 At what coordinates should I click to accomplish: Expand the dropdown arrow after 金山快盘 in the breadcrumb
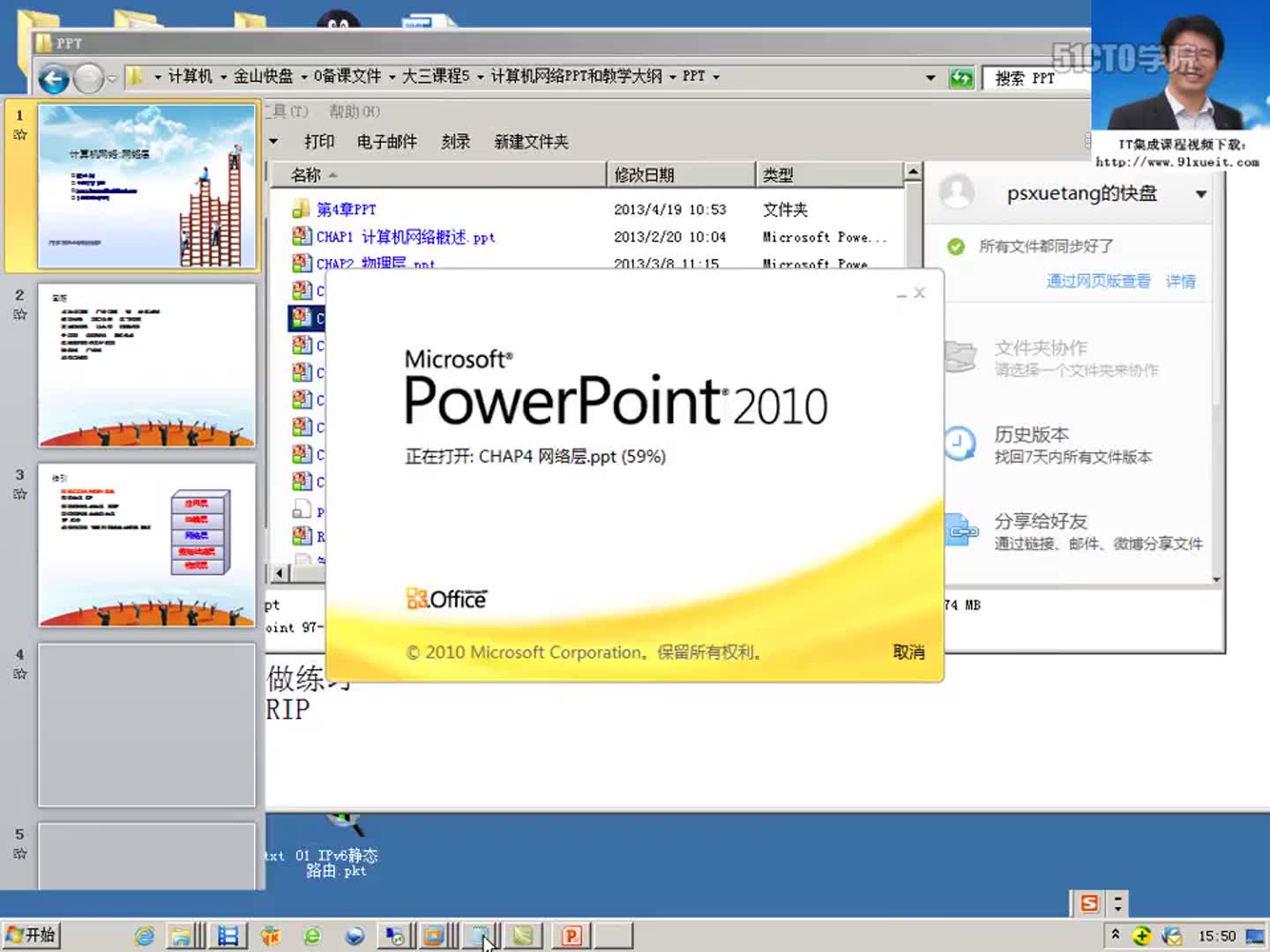tap(303, 78)
